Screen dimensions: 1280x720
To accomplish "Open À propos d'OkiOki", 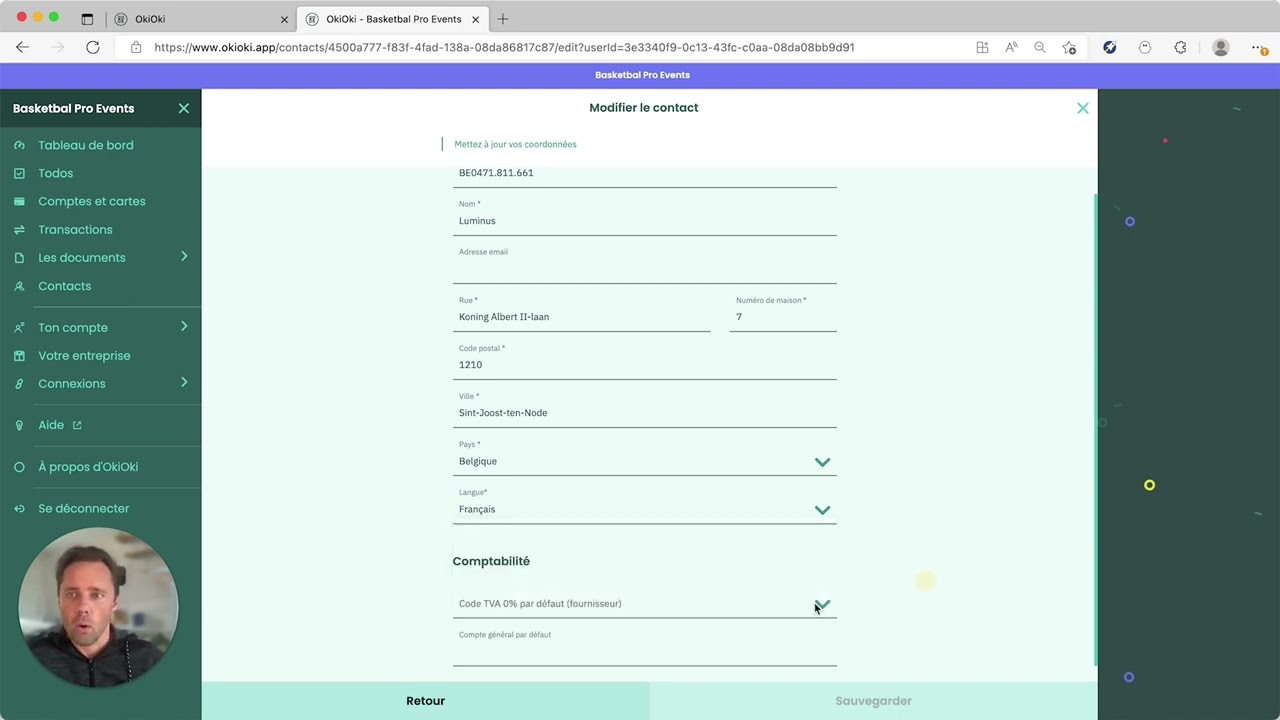I will [88, 467].
